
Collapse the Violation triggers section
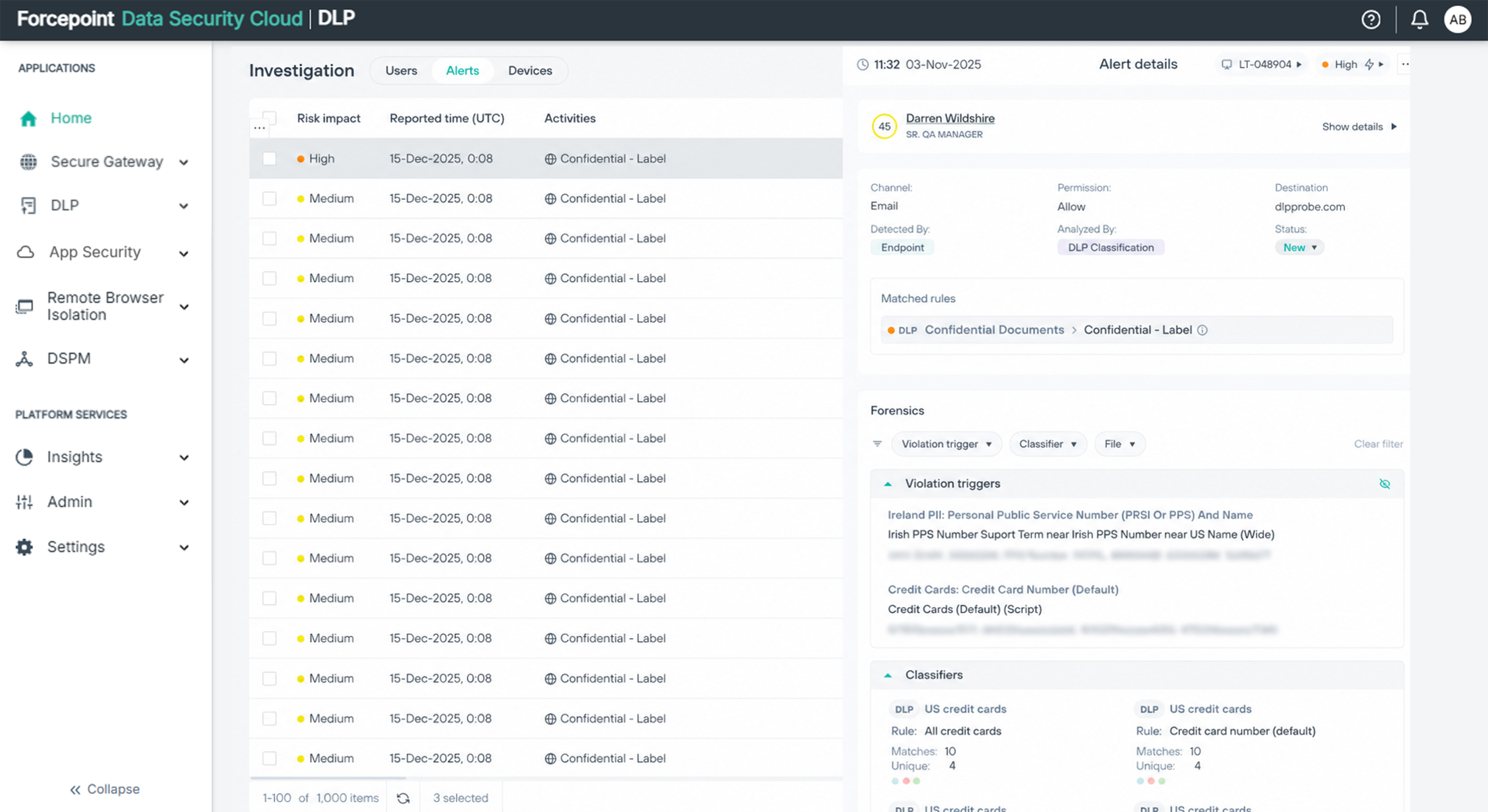(888, 484)
